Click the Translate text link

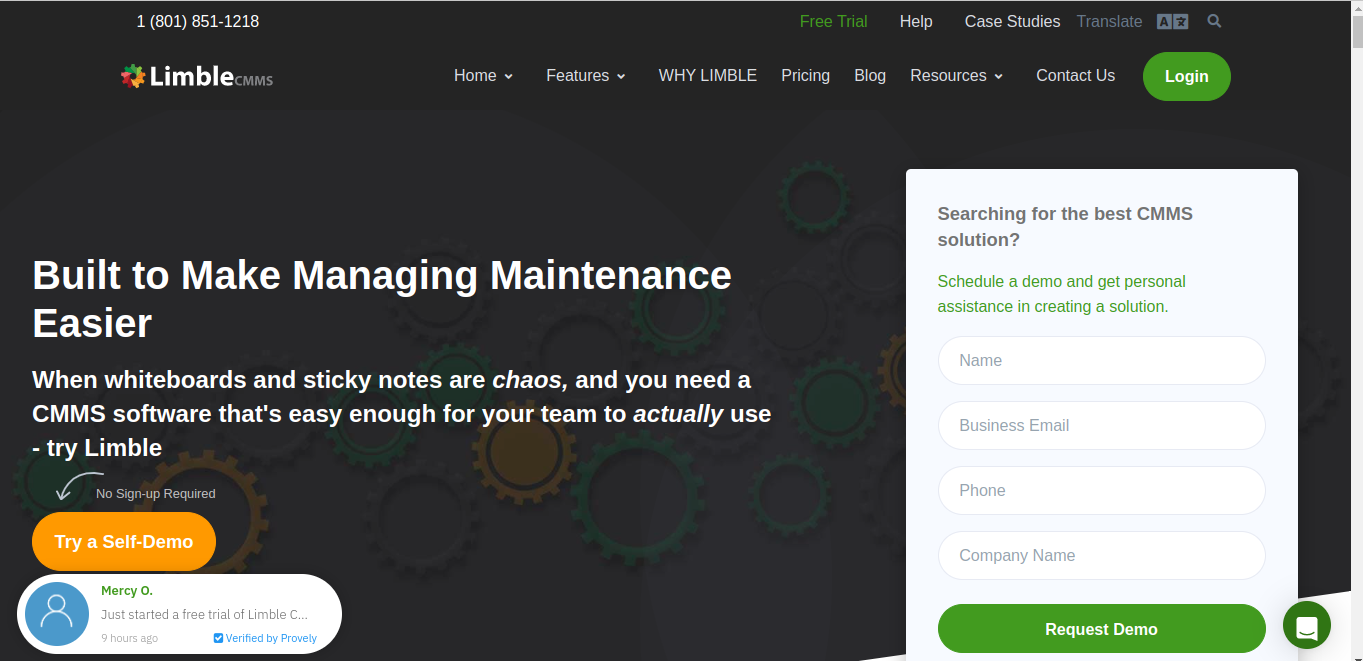click(x=1109, y=21)
